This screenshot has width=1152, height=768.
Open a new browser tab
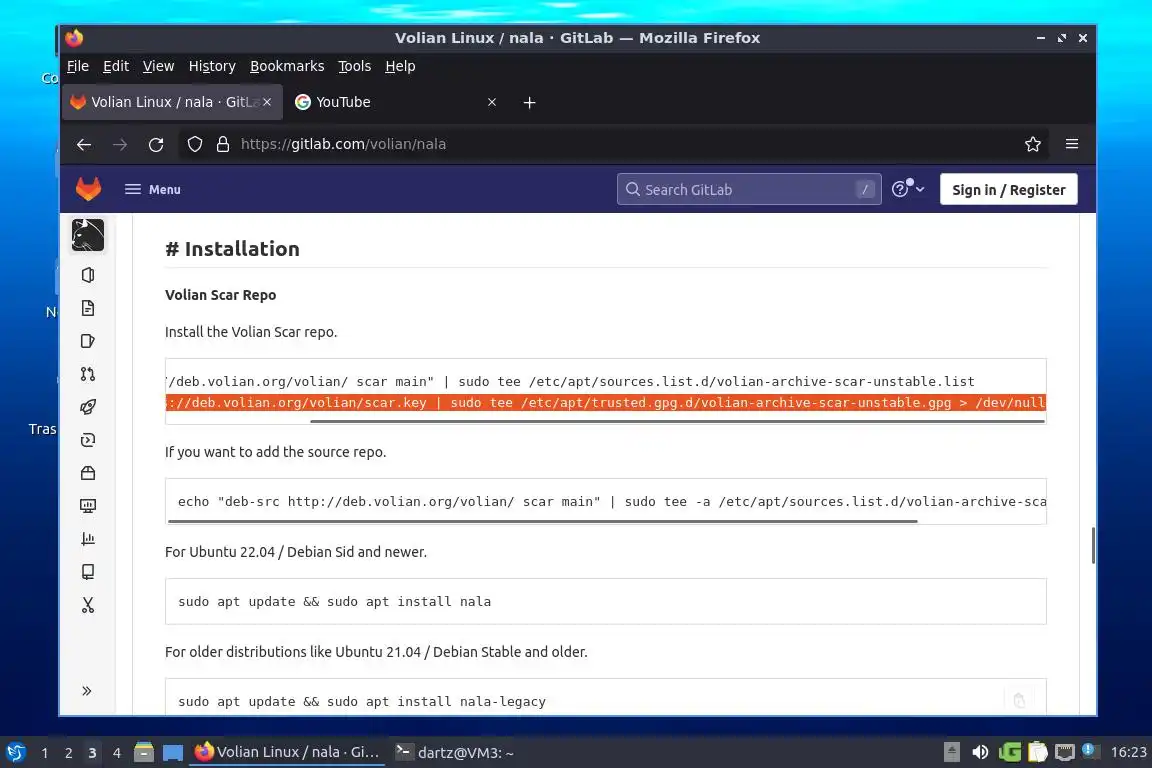click(529, 103)
